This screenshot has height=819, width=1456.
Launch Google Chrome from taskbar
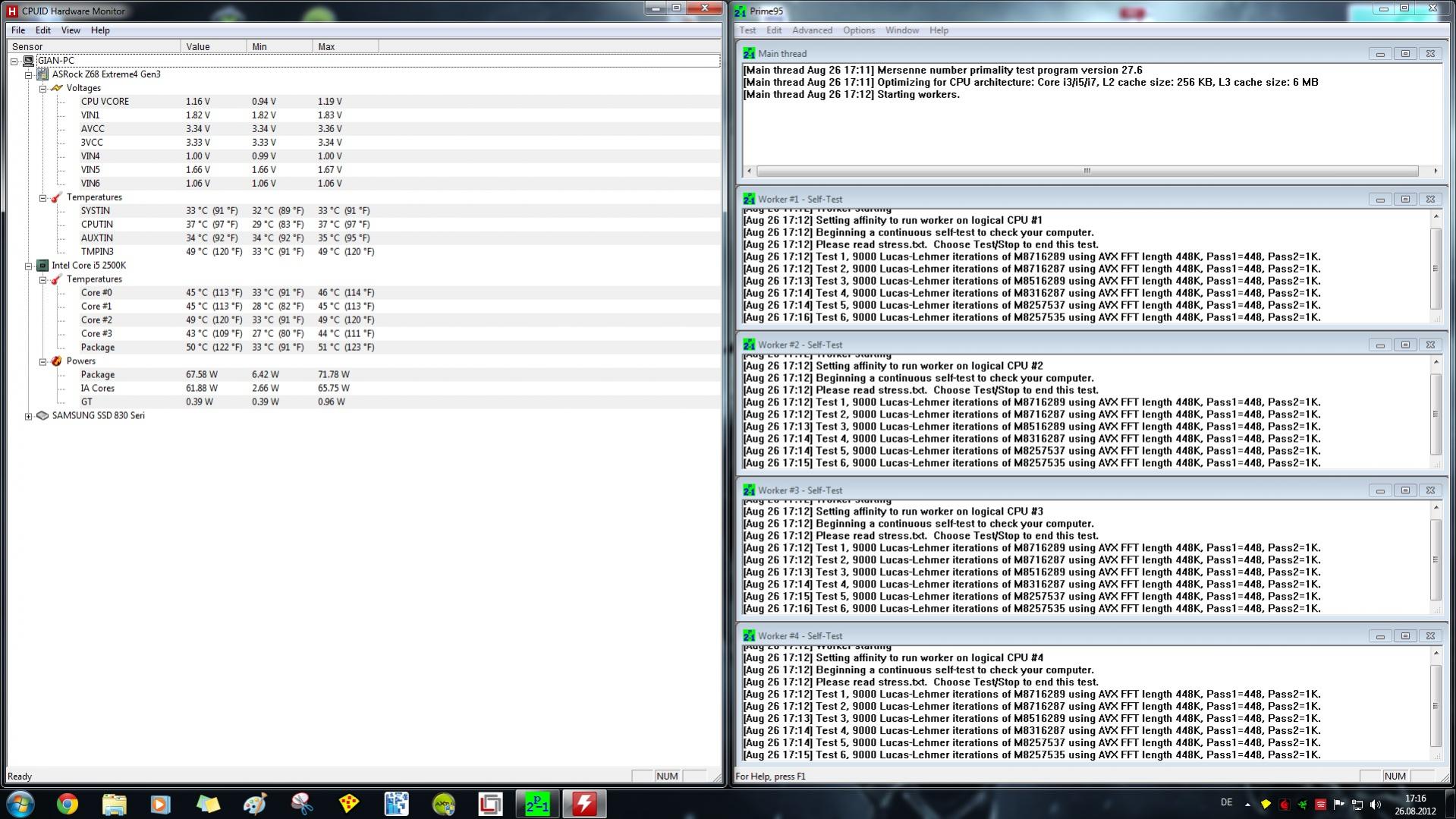coord(68,804)
